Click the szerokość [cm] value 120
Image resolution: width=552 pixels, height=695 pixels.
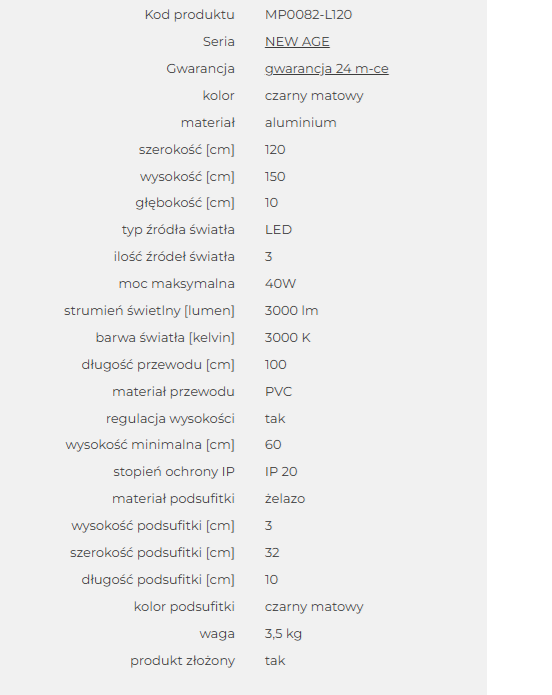pyautogui.click(x=275, y=150)
